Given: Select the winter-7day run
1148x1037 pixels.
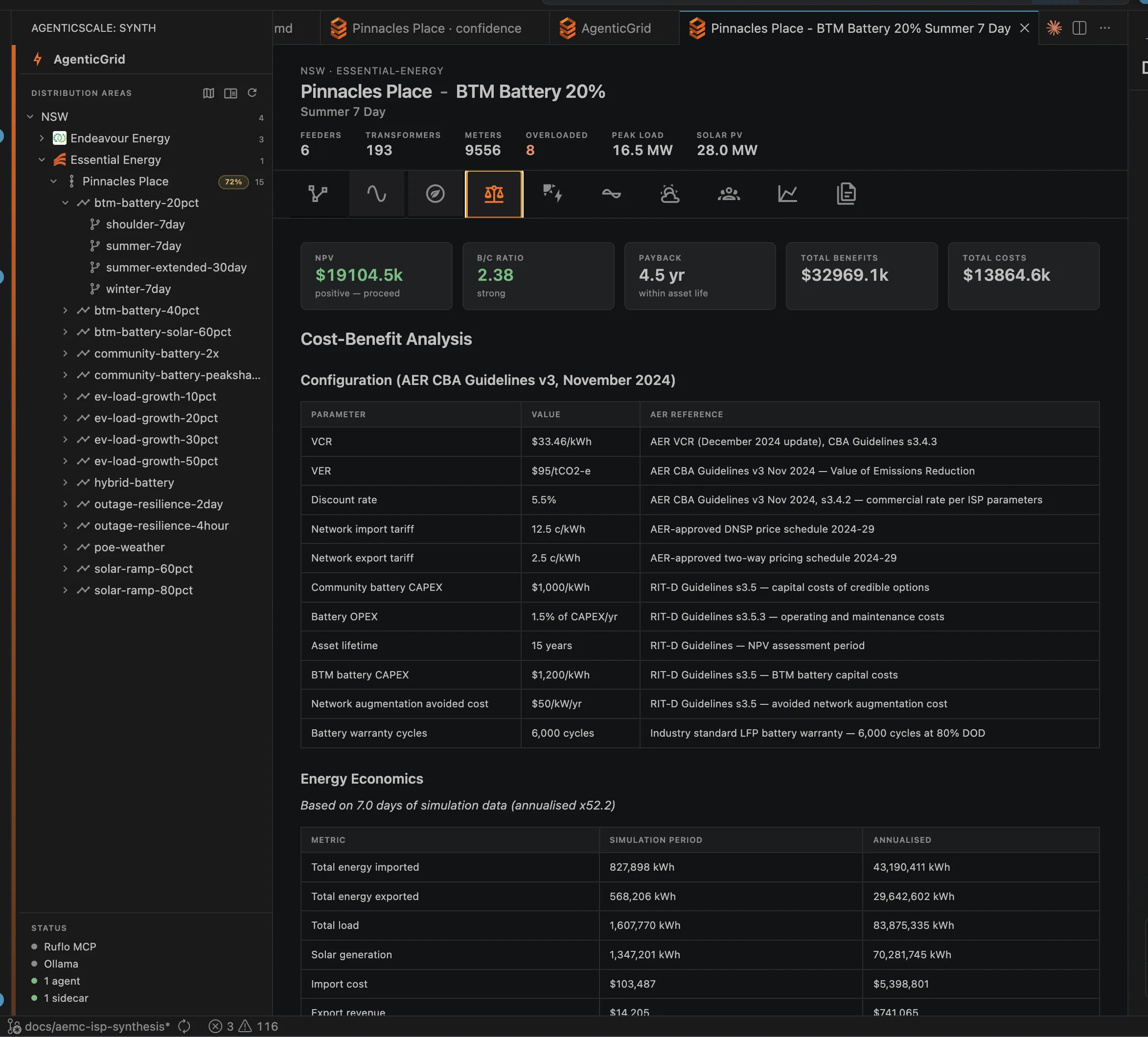Looking at the screenshot, I should click(138, 289).
